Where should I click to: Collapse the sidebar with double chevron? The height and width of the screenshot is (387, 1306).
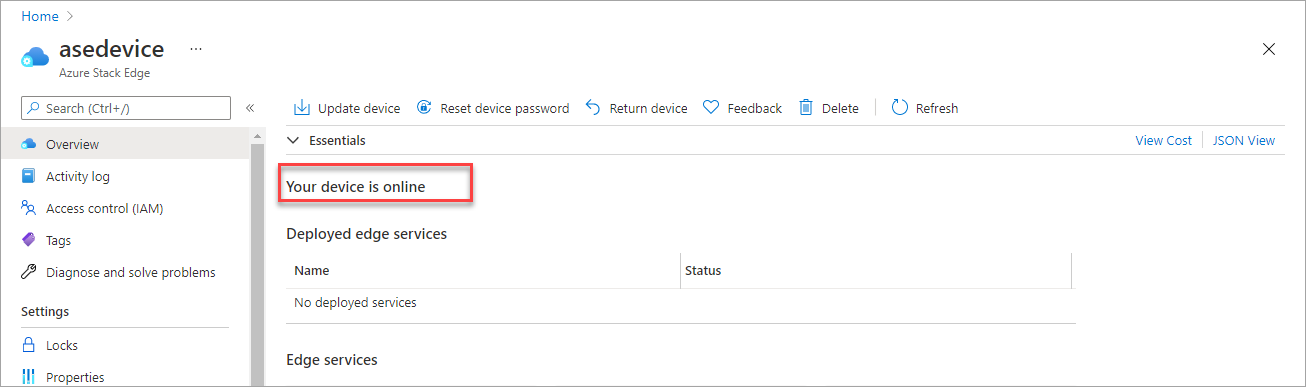250,108
